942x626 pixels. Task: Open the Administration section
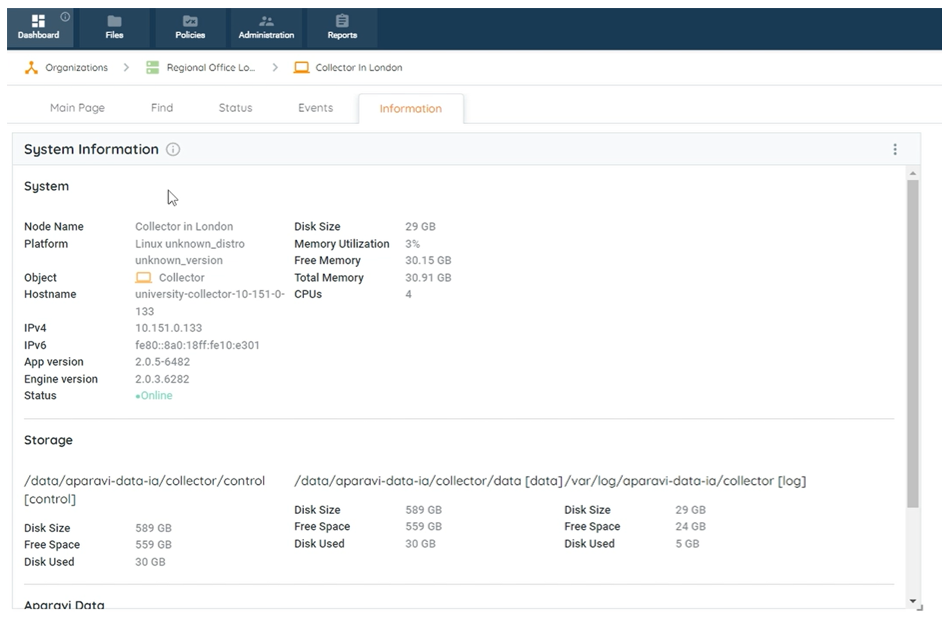(x=266, y=27)
